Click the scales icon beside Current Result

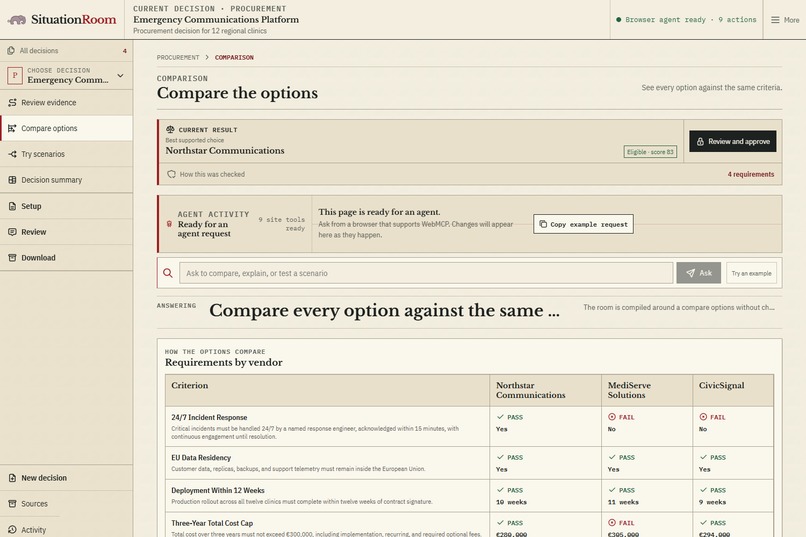click(x=170, y=129)
